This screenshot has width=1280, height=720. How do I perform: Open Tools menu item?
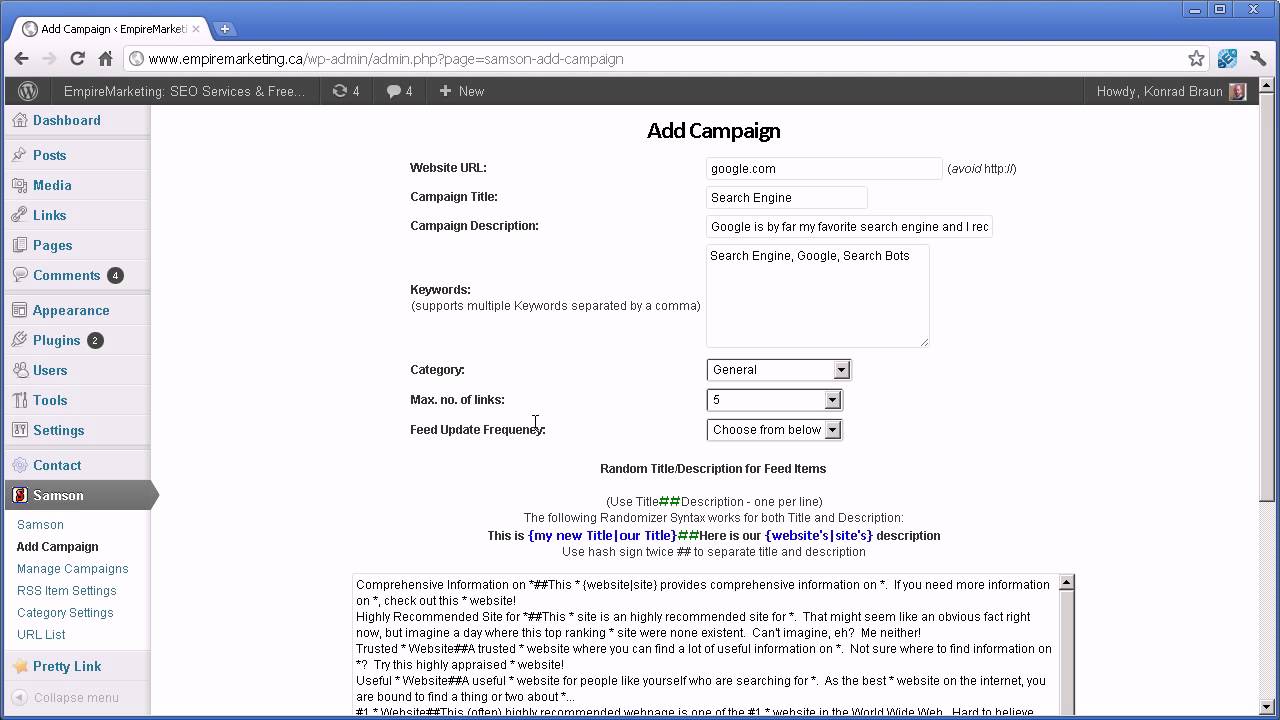click(x=50, y=400)
